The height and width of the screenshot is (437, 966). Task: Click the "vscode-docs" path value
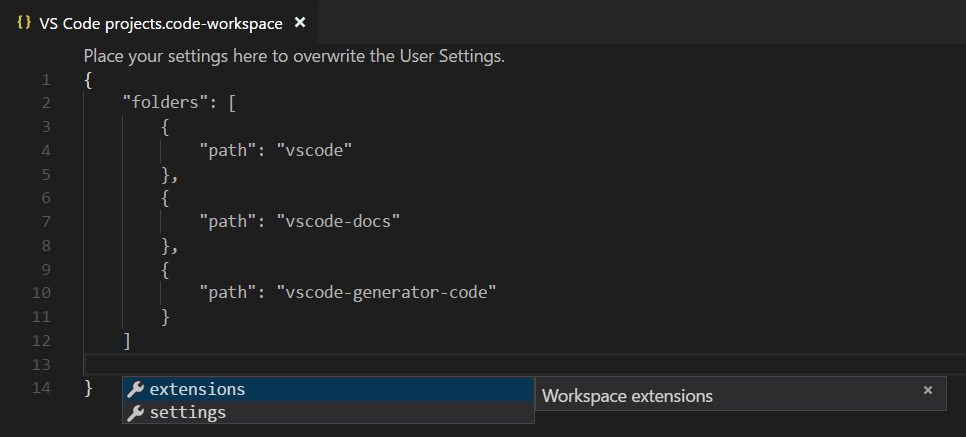tap(338, 221)
